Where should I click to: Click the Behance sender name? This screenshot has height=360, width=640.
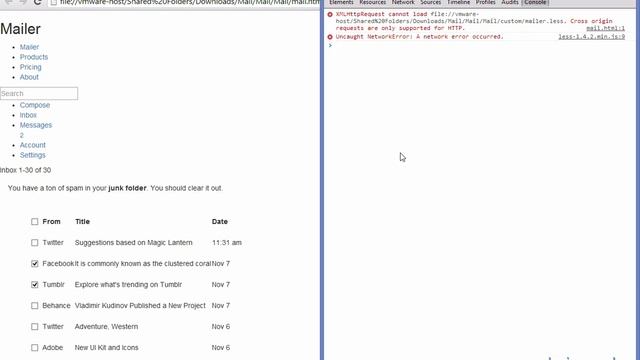[x=56, y=306]
